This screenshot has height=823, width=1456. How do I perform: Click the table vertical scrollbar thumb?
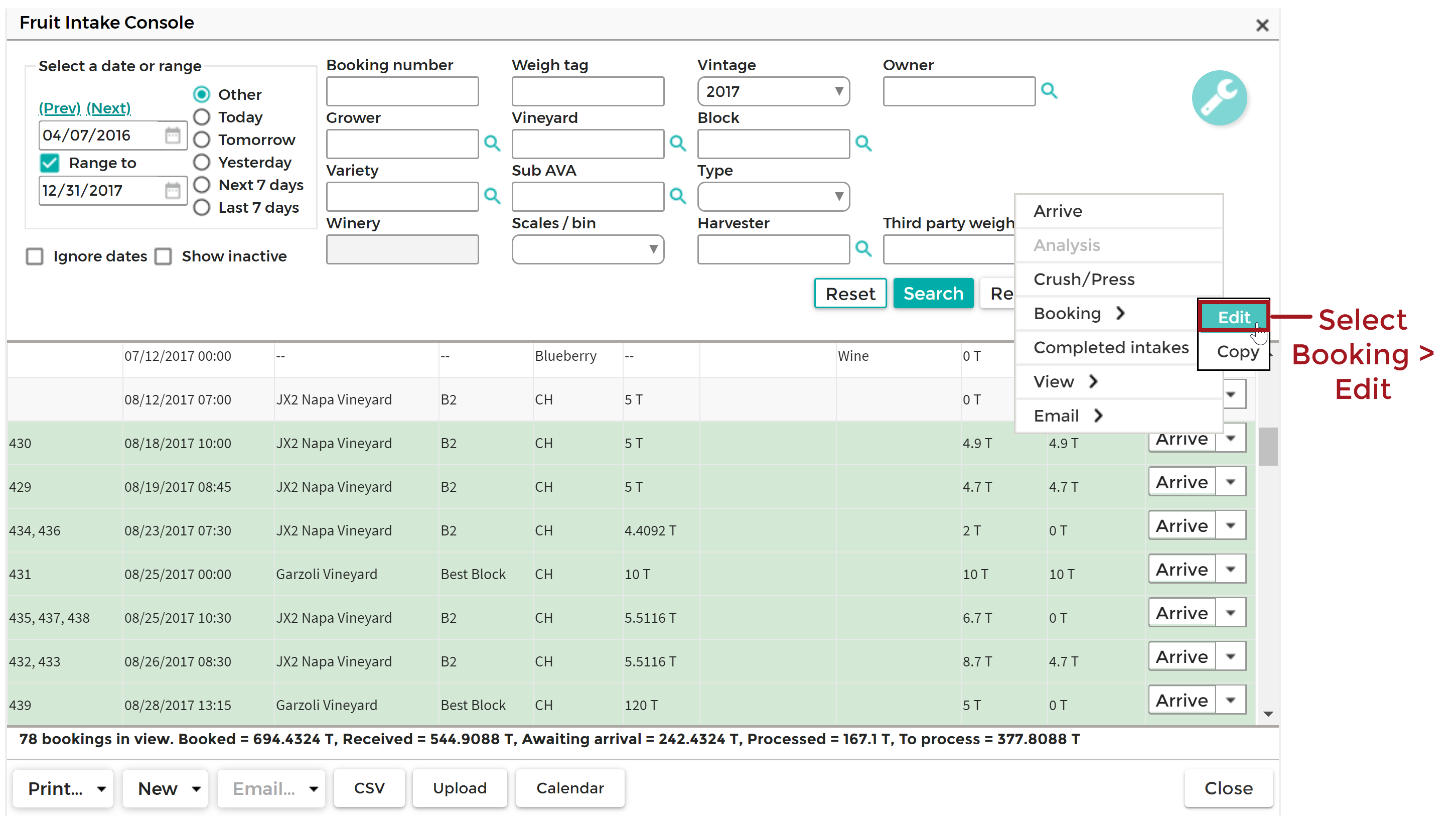1268,447
